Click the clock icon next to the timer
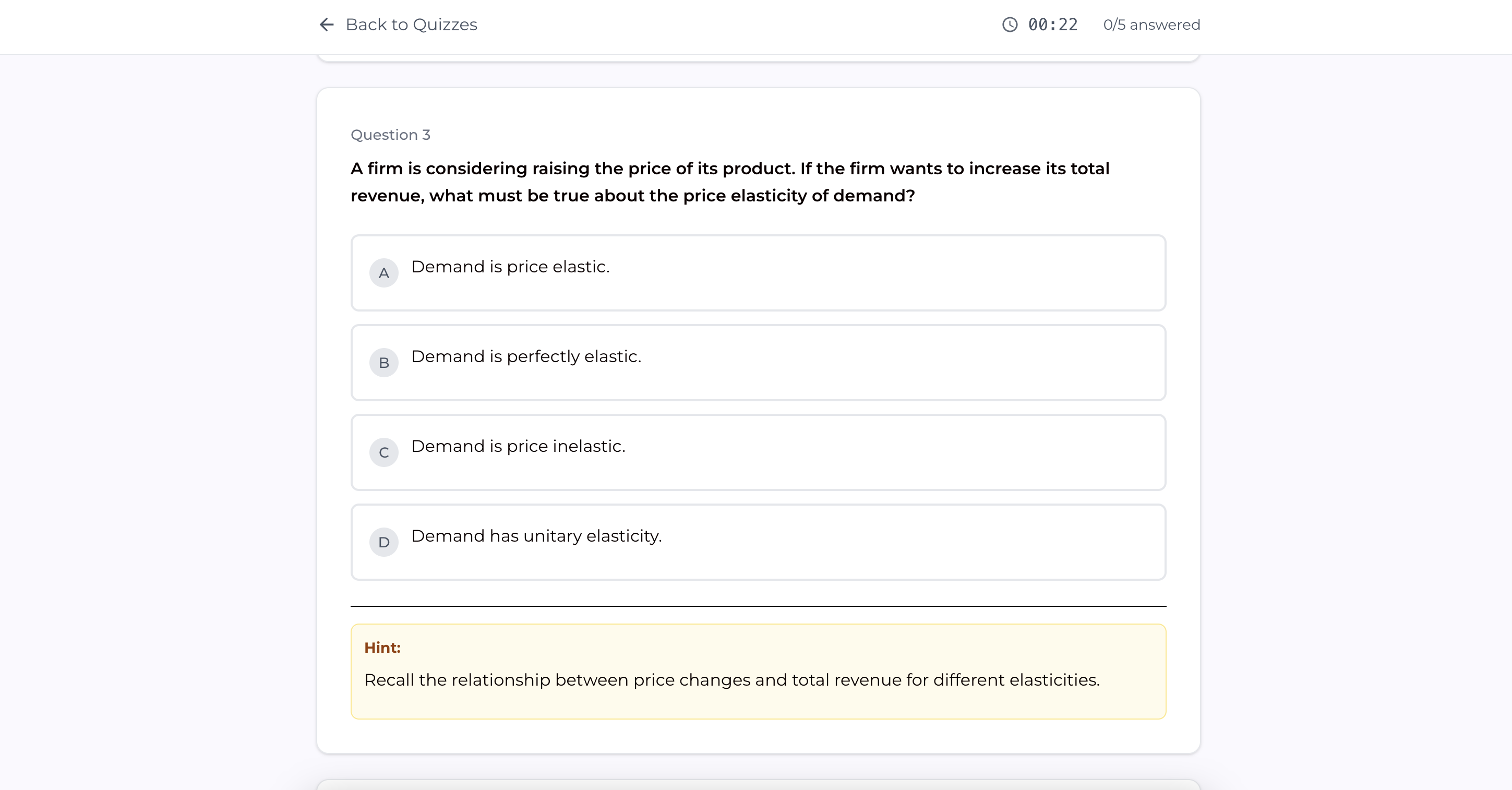The height and width of the screenshot is (790, 1512). point(1009,25)
